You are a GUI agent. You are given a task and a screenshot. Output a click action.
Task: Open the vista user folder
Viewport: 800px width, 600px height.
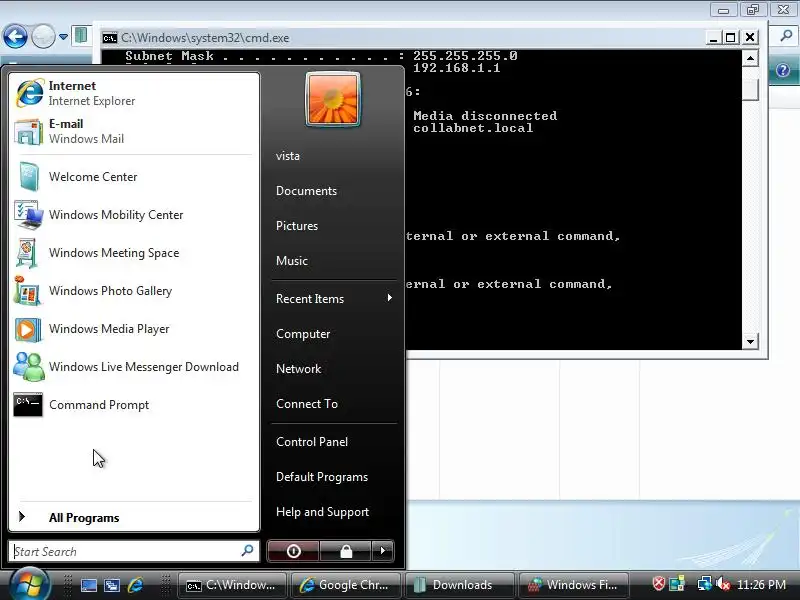pos(288,156)
